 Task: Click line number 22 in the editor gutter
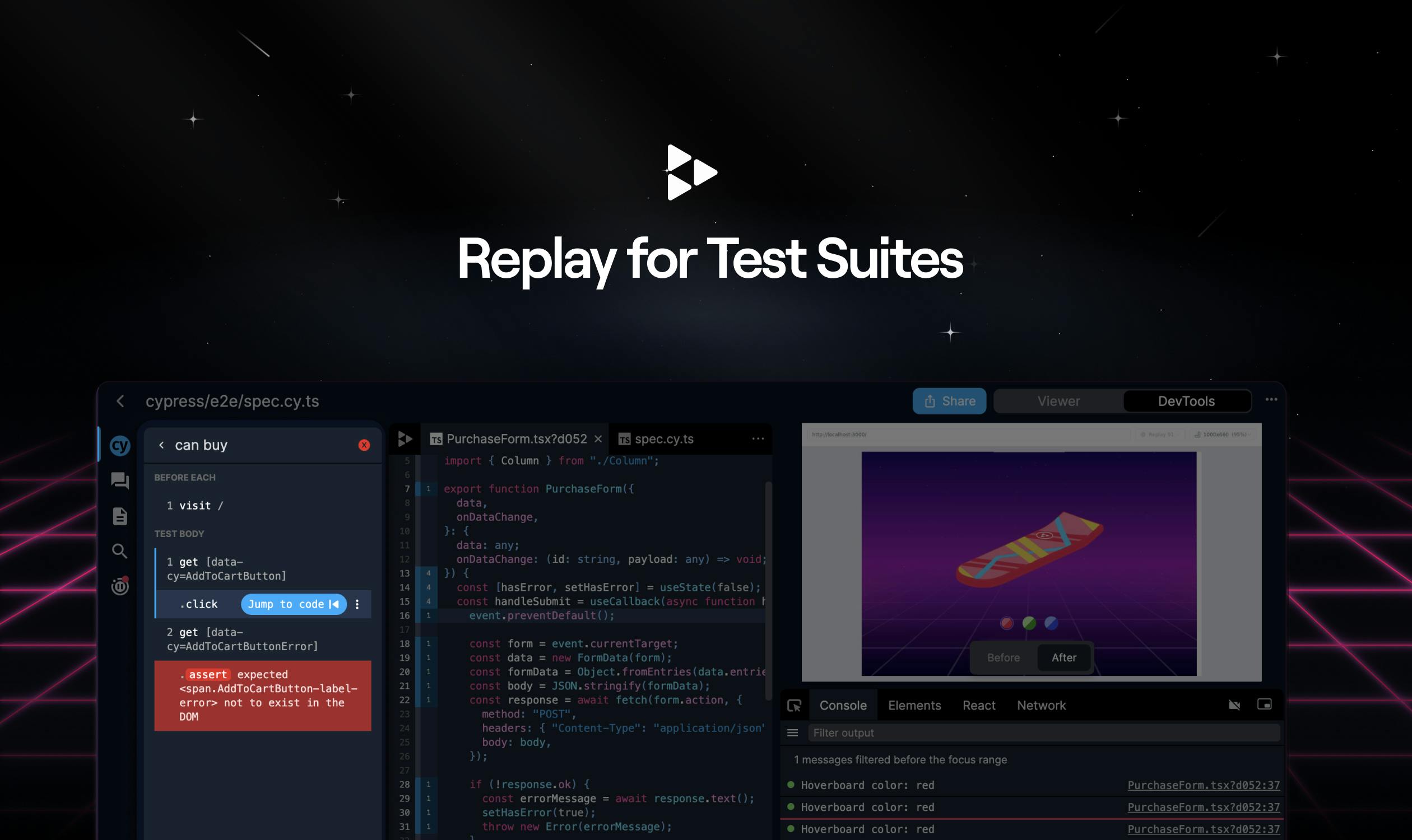pyautogui.click(x=405, y=700)
